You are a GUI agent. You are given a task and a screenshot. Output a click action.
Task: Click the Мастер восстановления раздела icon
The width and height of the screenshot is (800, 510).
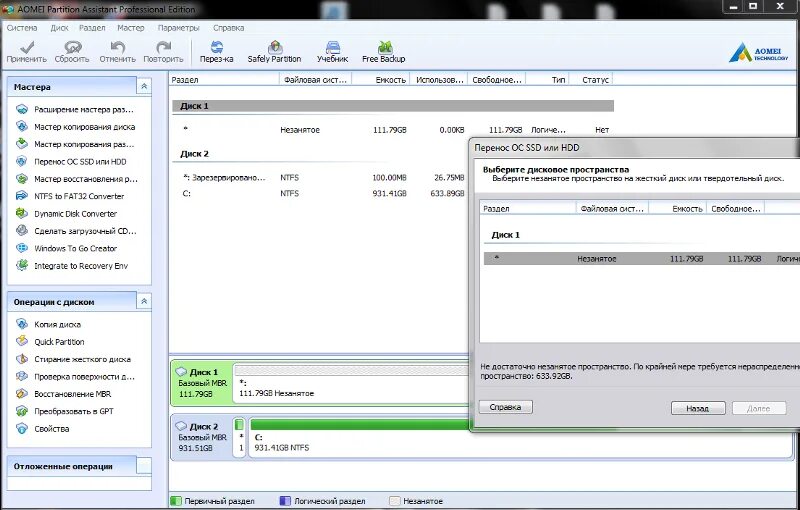click(22, 178)
